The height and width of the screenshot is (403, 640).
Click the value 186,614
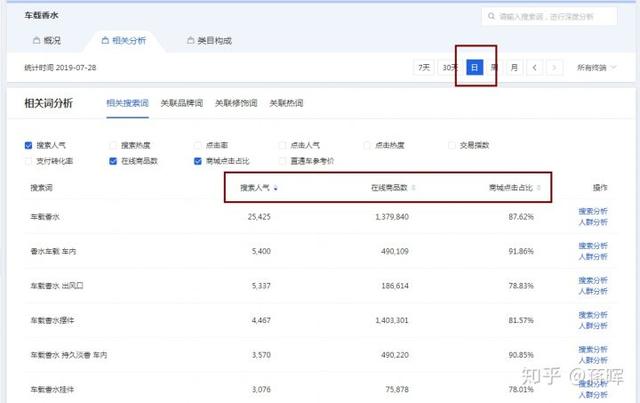click(395, 286)
